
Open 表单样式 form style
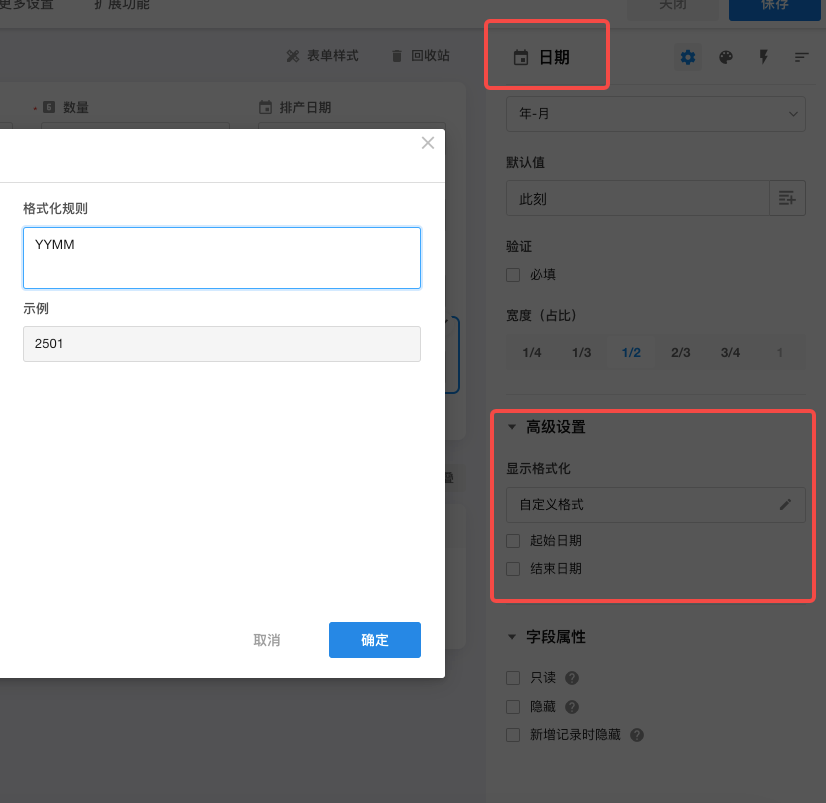point(322,56)
